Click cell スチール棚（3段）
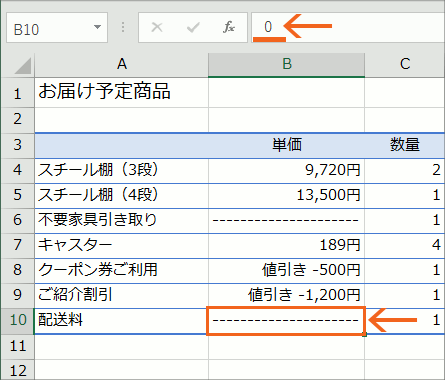This screenshot has height=380, width=445. [122, 171]
